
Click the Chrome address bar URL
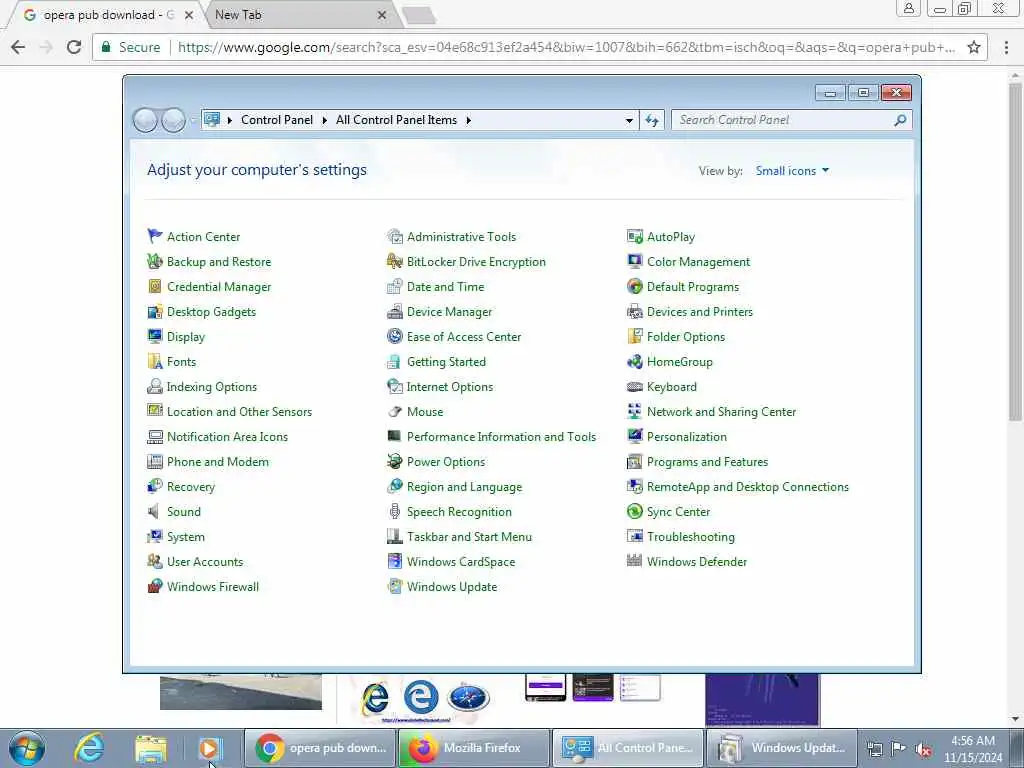click(566, 47)
